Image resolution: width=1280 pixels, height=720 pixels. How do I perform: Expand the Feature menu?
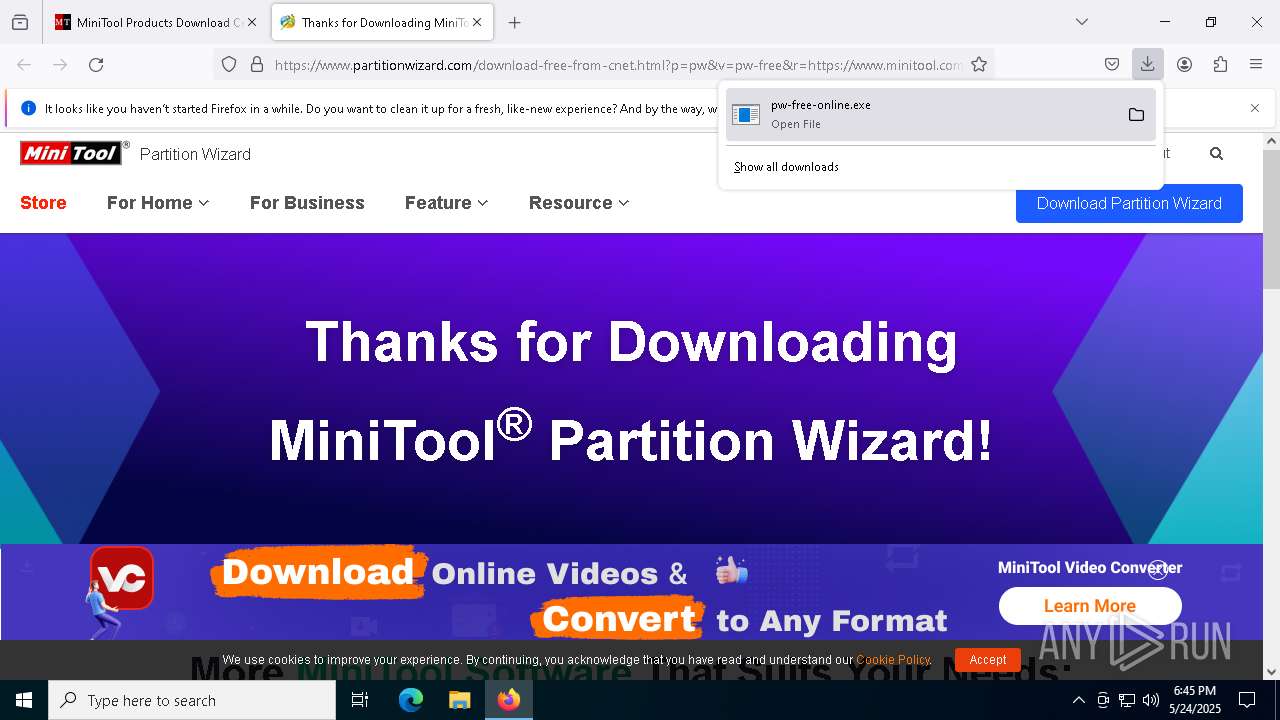tap(446, 203)
